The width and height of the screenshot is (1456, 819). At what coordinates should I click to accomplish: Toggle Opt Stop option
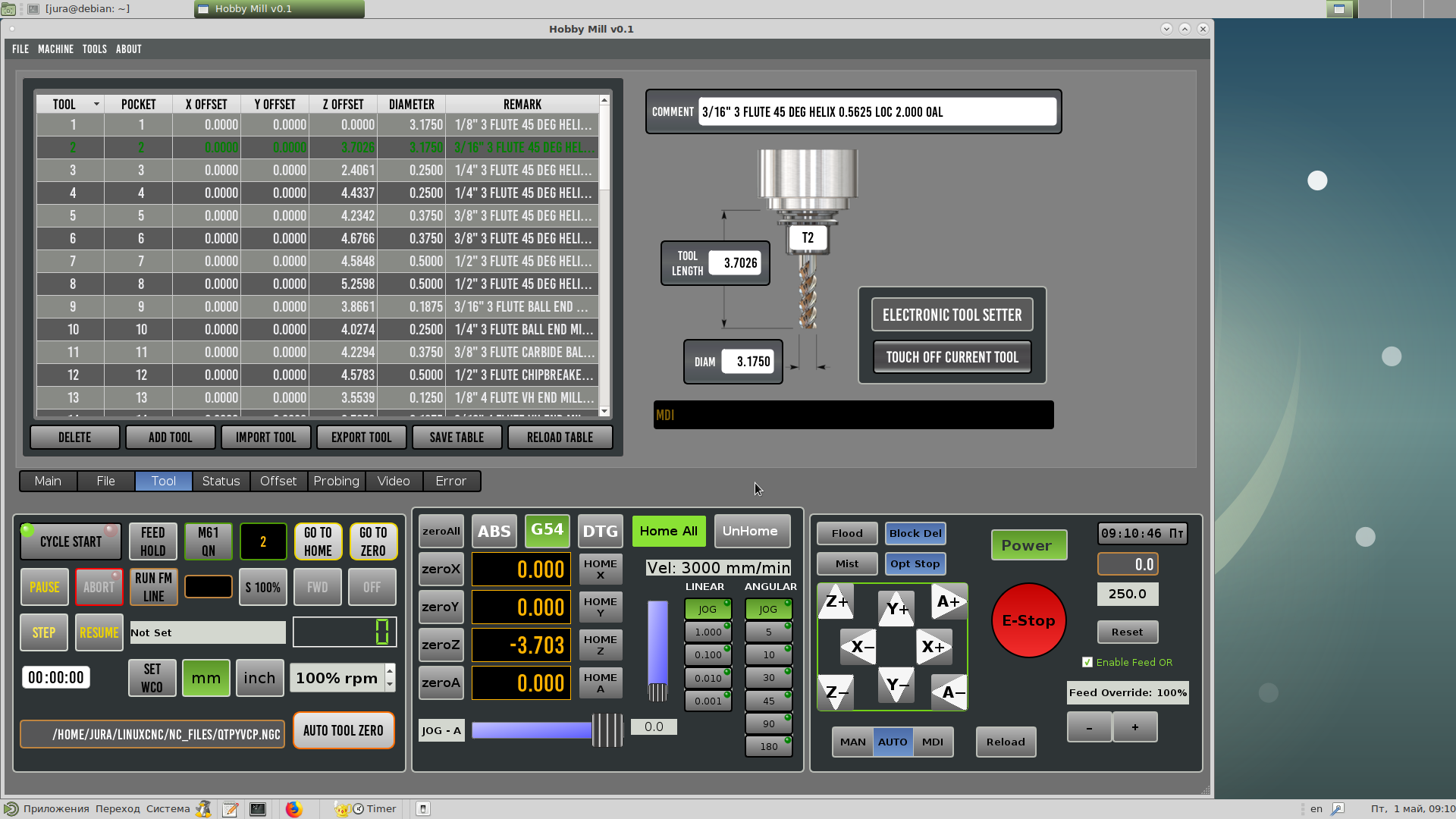[x=915, y=563]
